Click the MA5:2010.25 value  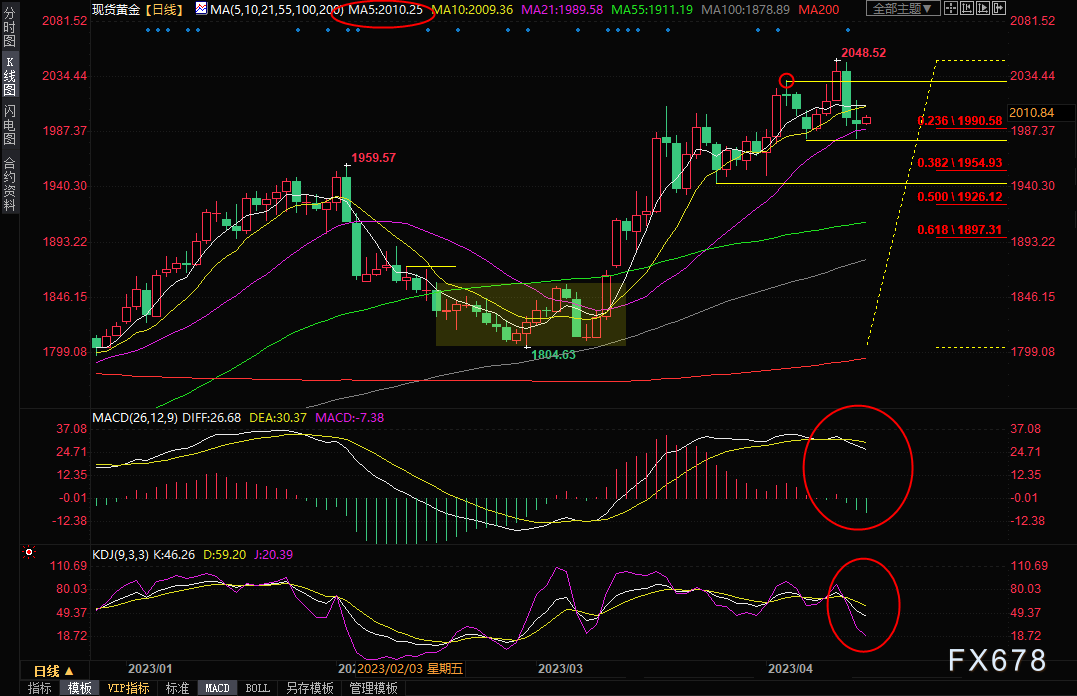coord(385,10)
